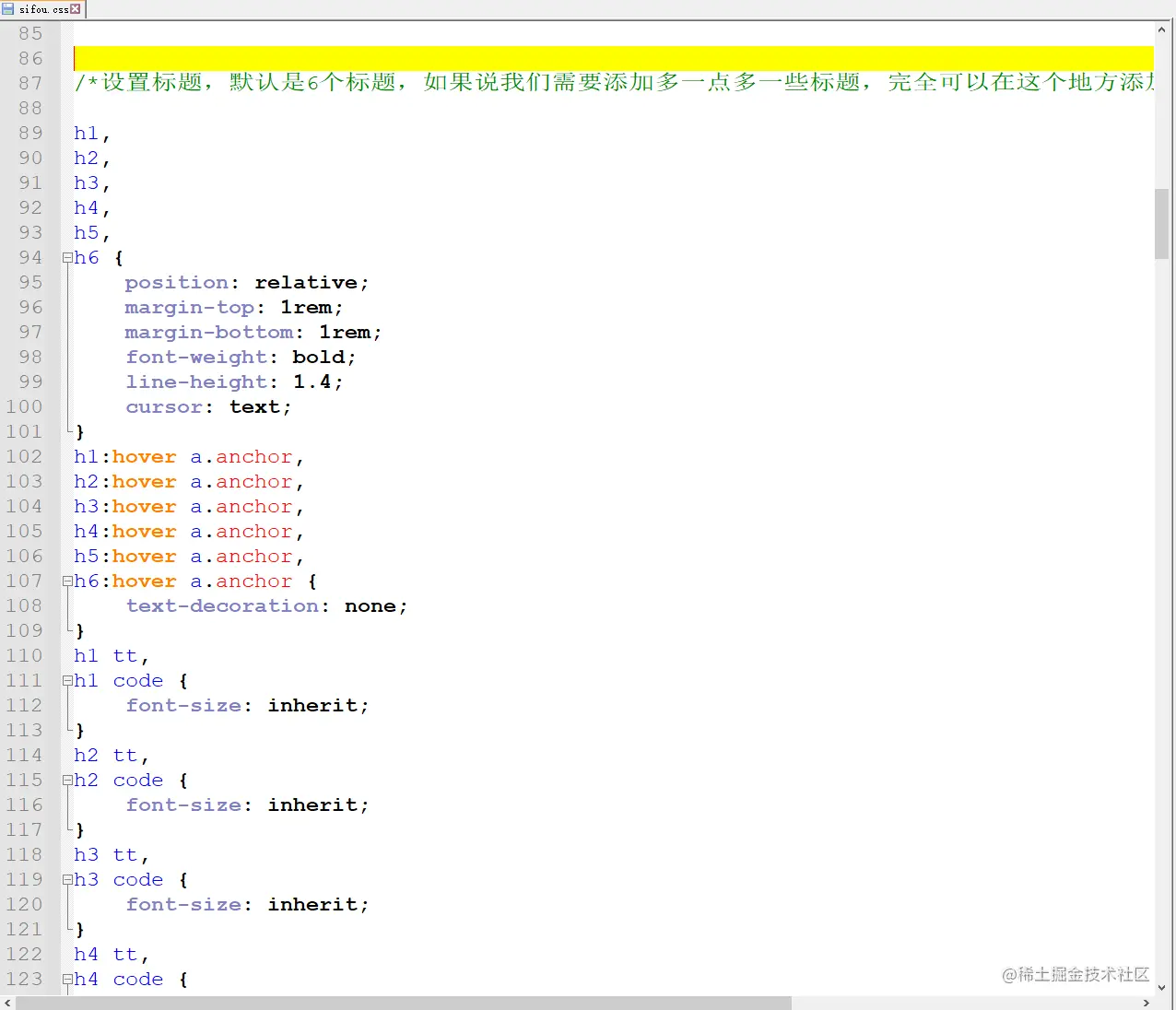This screenshot has height=1010, width=1176.
Task: Click the 'font-weight' property
Action: click(196, 358)
